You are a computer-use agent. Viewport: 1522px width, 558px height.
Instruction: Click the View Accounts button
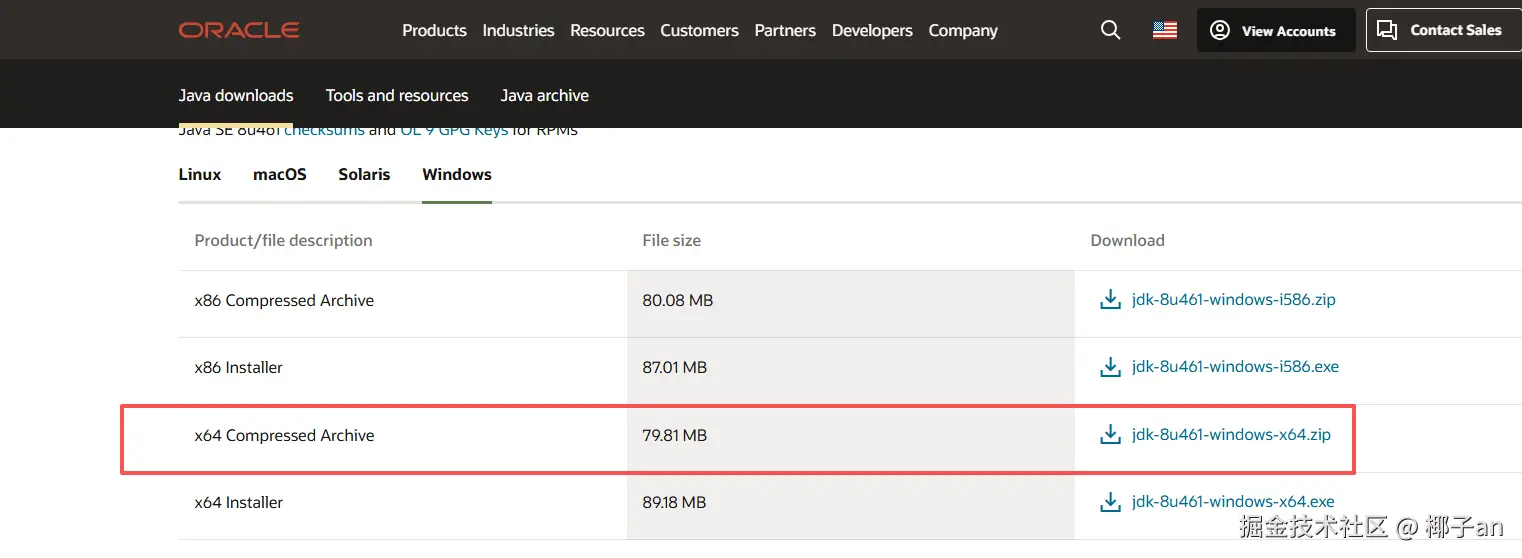pyautogui.click(x=1276, y=30)
